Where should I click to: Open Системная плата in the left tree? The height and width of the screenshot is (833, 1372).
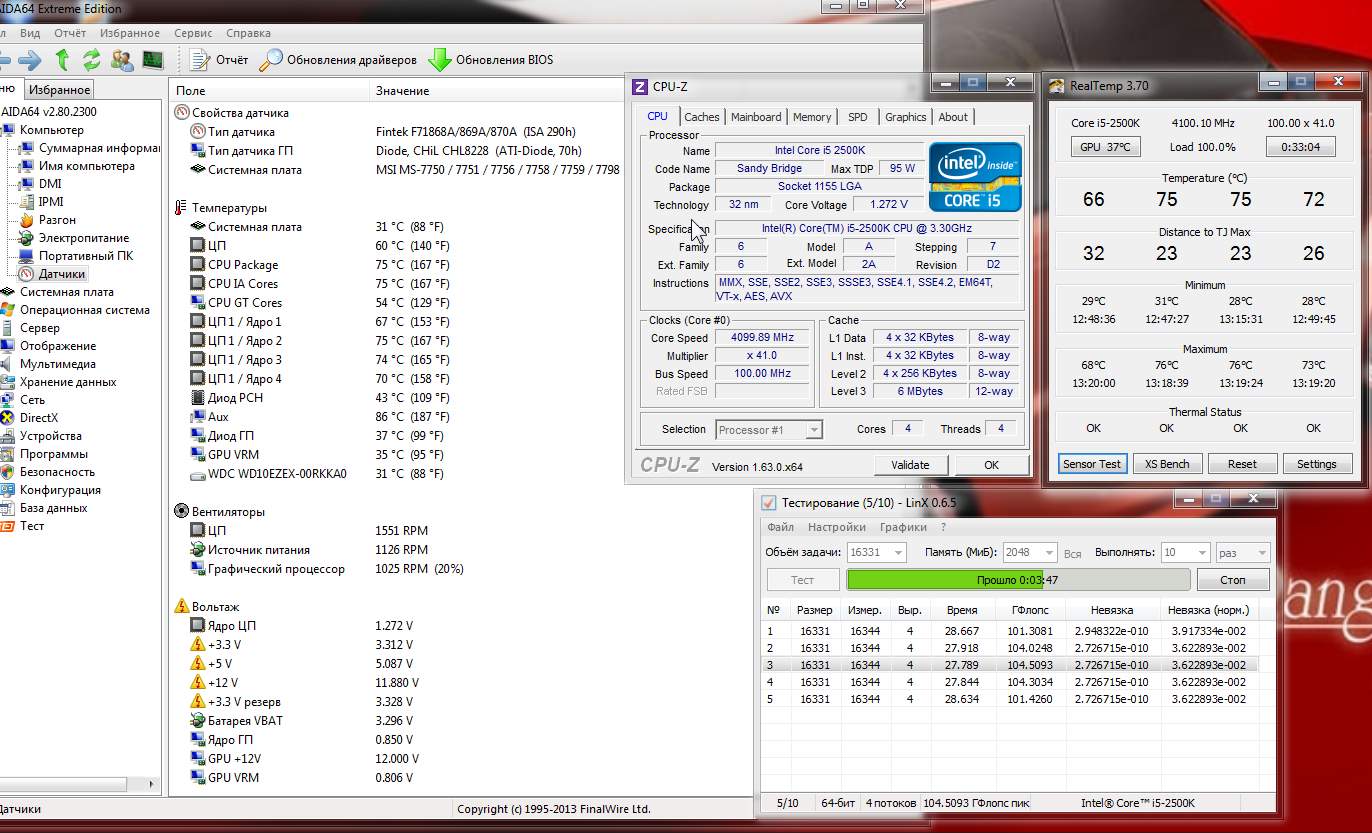[58, 292]
